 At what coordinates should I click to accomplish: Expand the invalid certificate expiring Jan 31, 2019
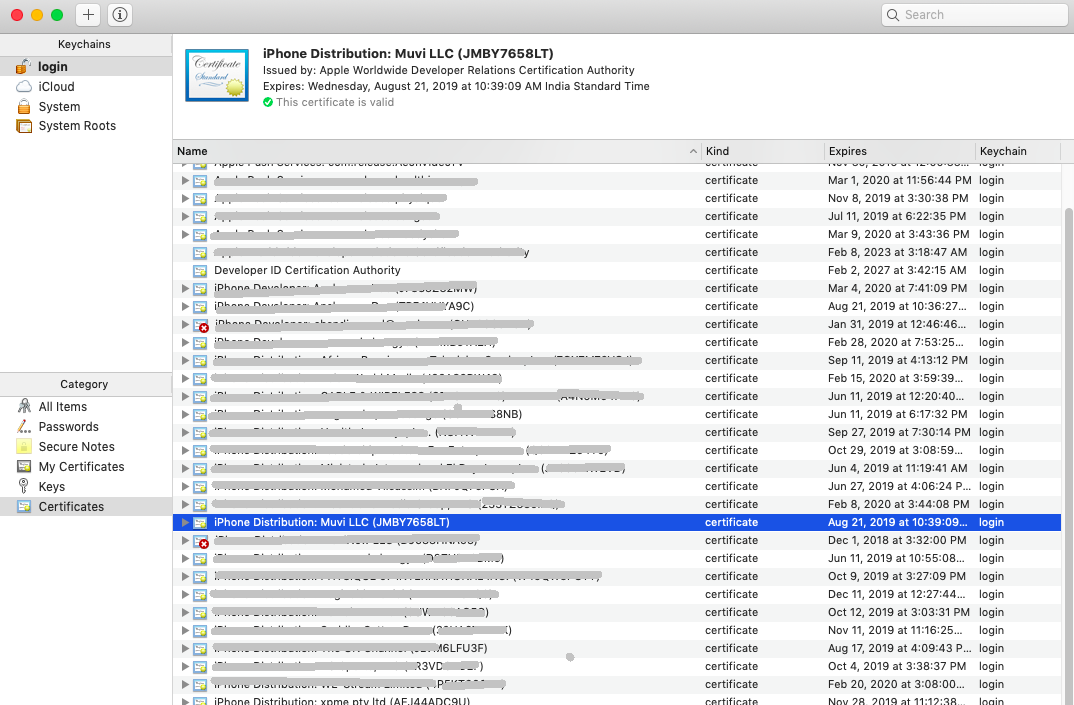coord(184,324)
